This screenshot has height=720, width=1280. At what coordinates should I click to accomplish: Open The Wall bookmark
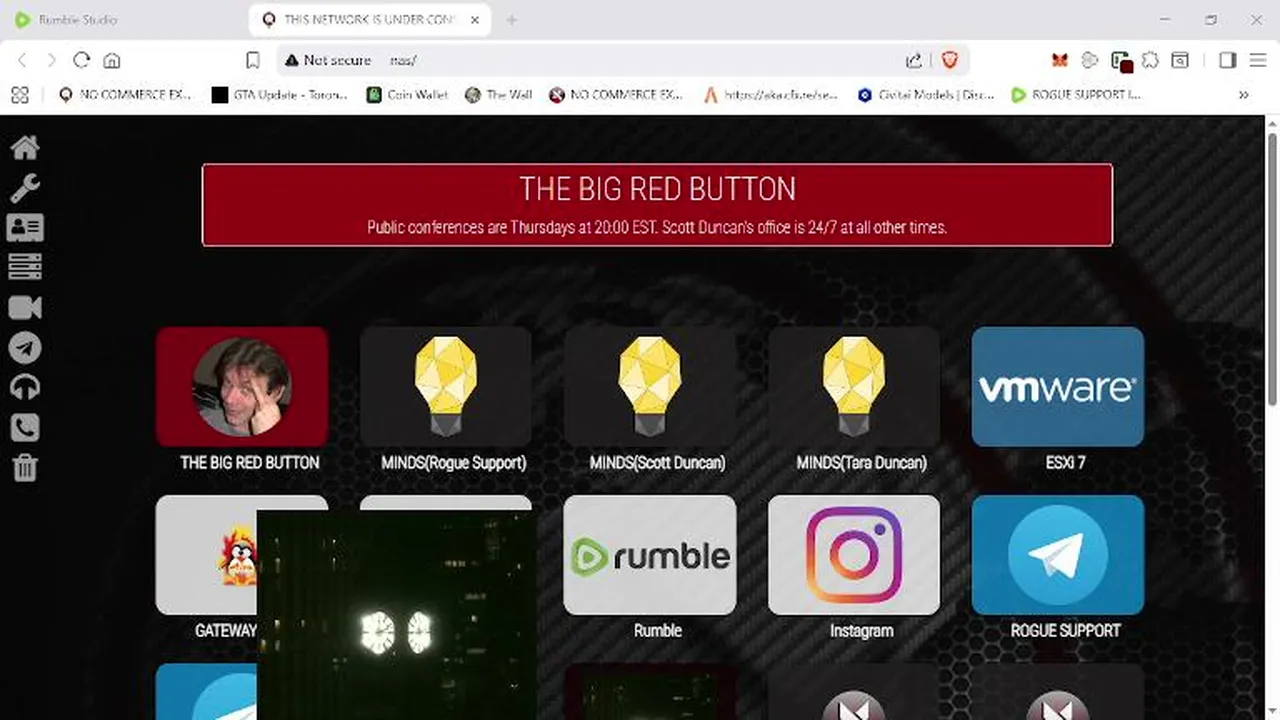498,95
